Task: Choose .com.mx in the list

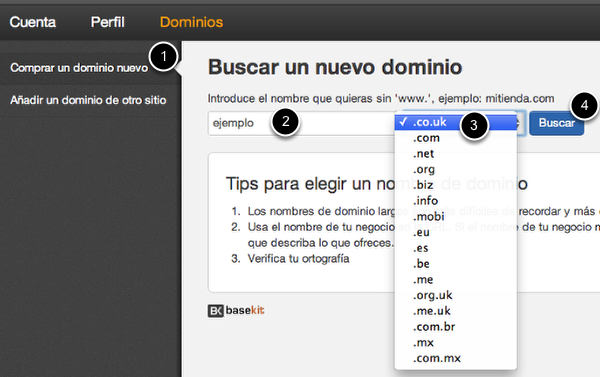Action: [455, 358]
